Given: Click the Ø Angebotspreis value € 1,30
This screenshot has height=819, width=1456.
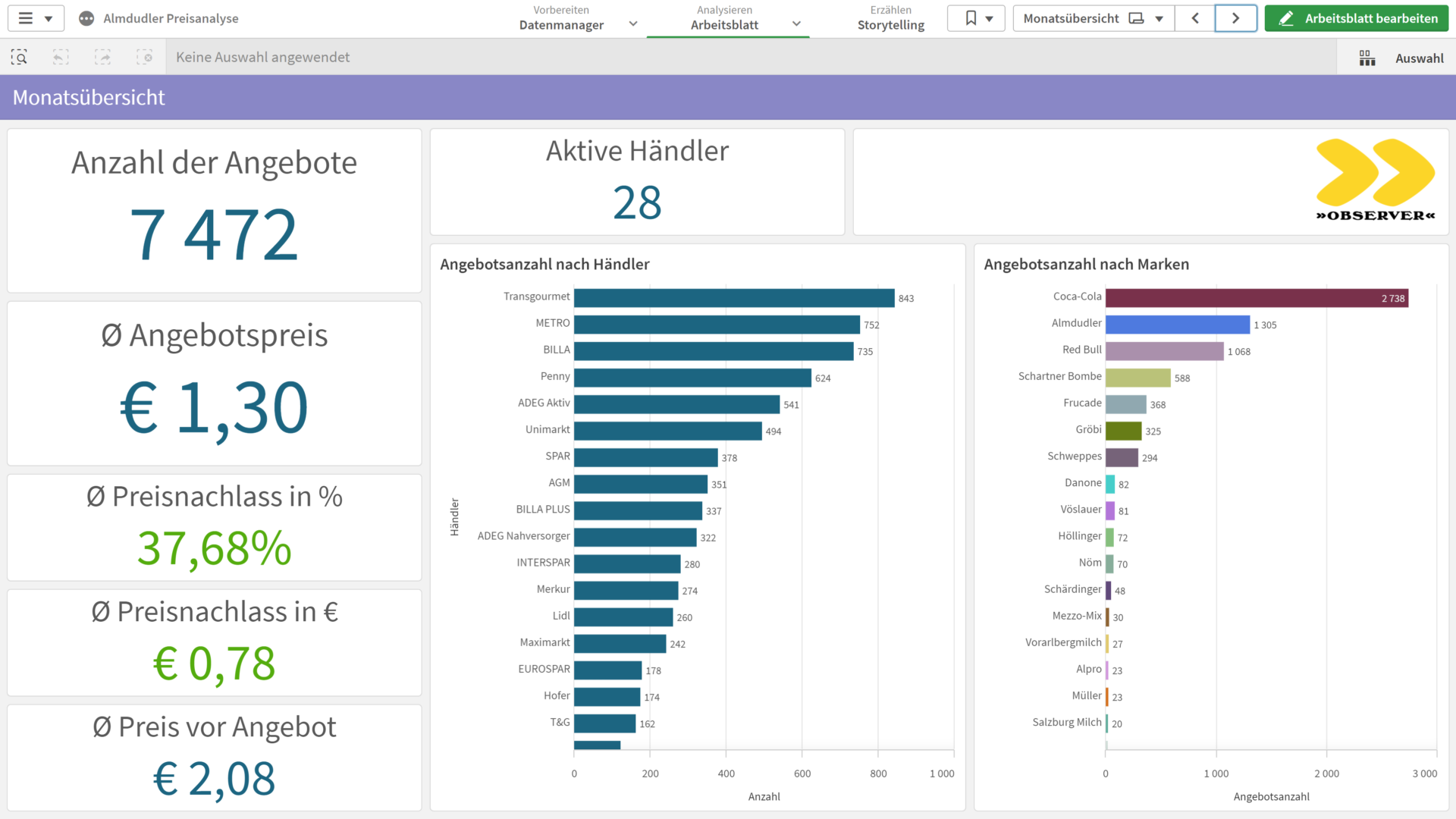Looking at the screenshot, I should click(x=215, y=408).
